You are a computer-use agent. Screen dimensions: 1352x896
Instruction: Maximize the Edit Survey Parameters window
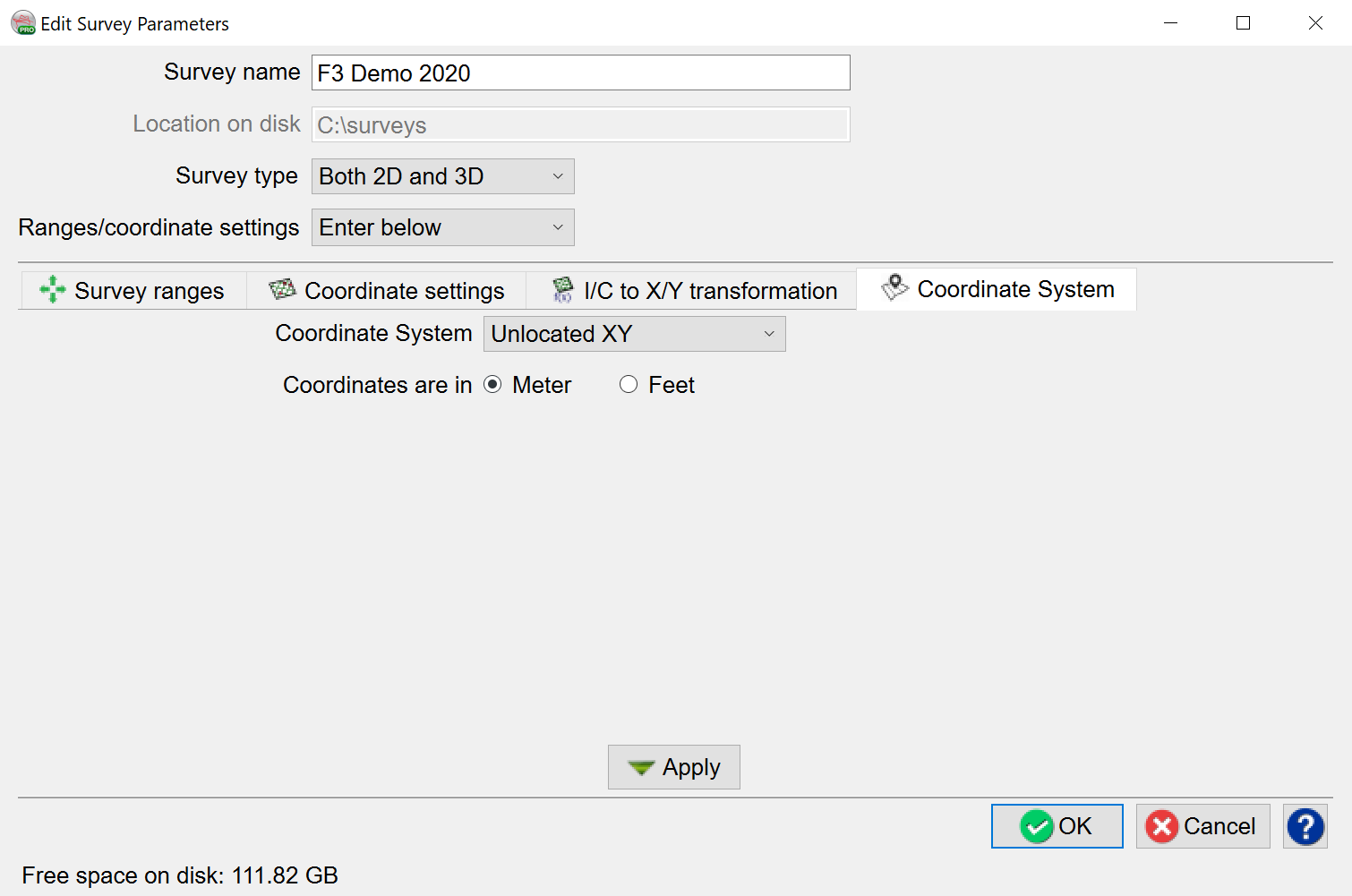1243,23
